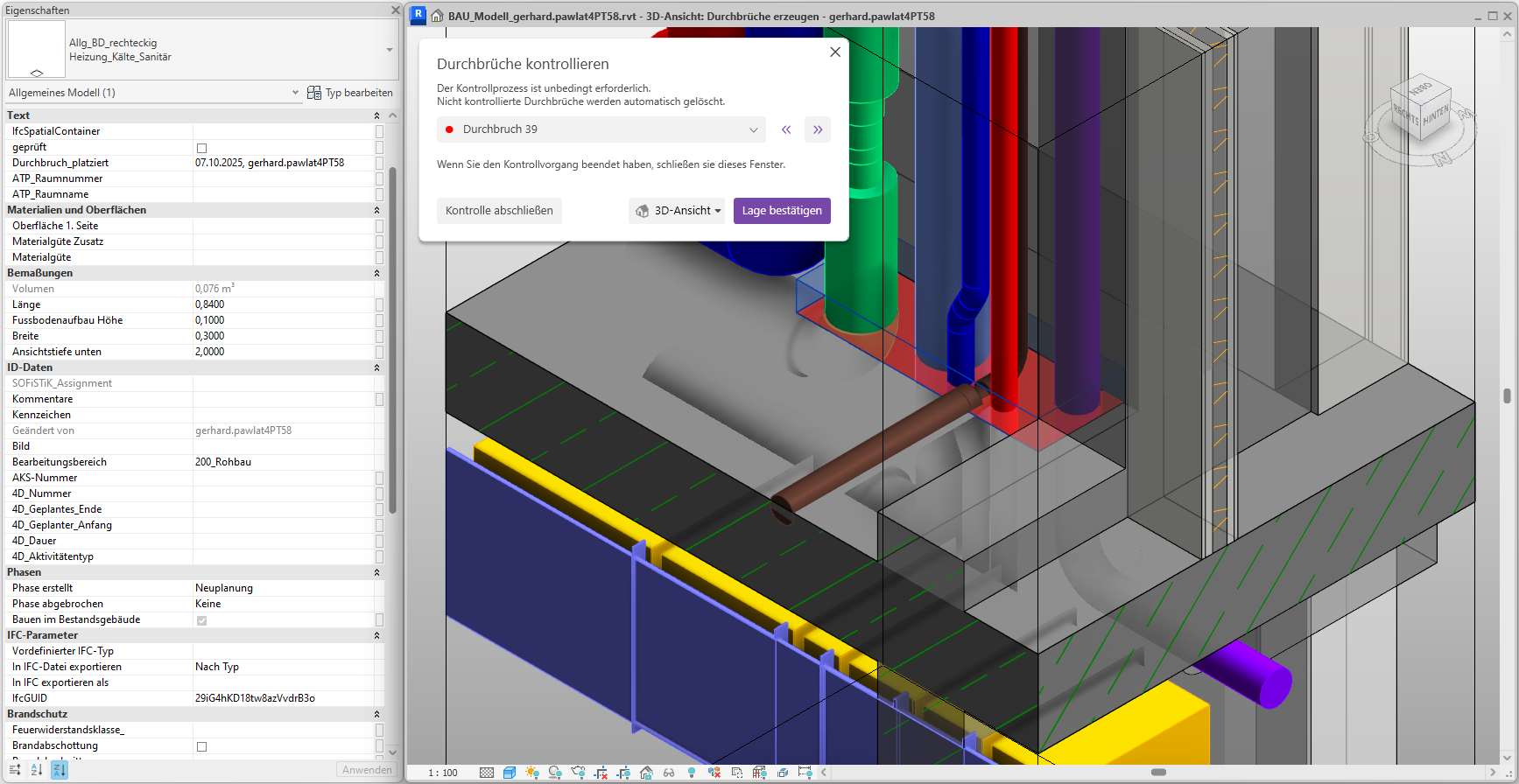Collapse the IFC-Parameter section header
1519x784 pixels.
[x=376, y=635]
